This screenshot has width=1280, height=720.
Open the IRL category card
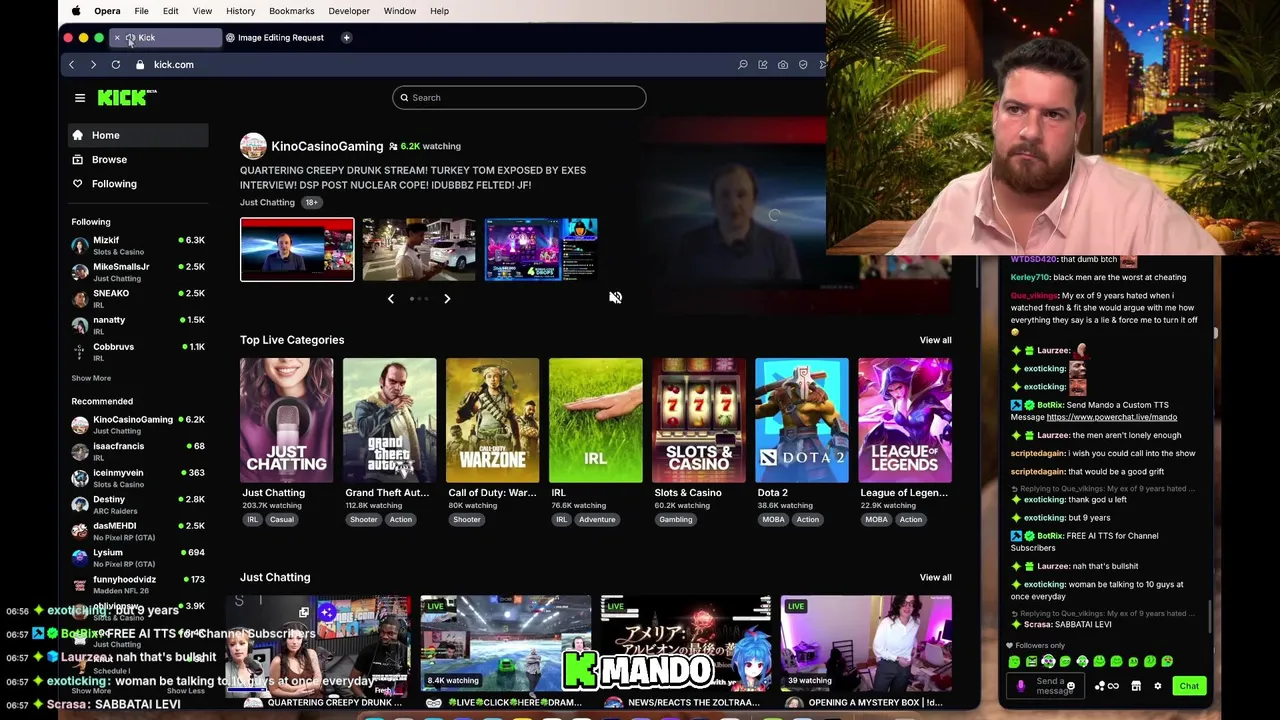pyautogui.click(x=595, y=420)
